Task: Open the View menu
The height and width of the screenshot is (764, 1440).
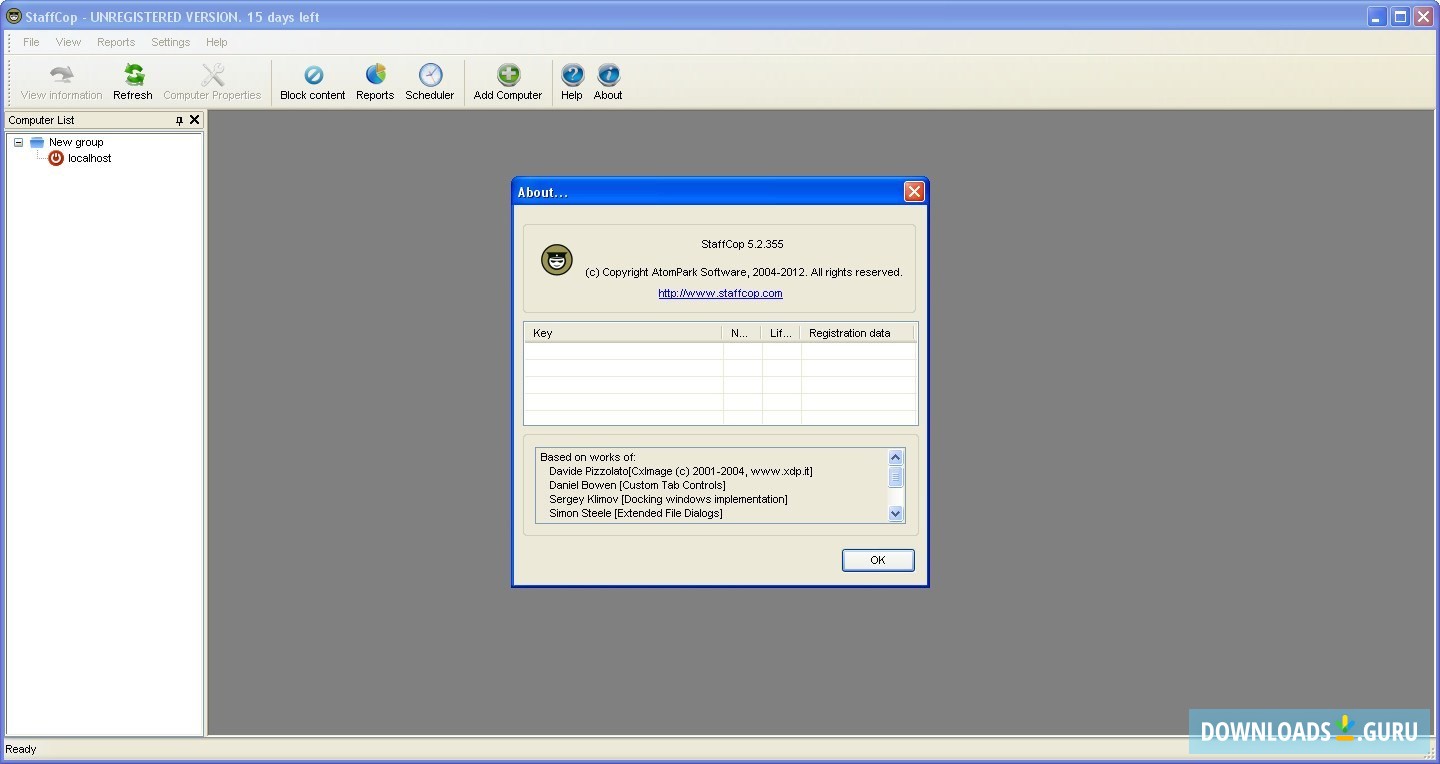Action: [x=68, y=42]
